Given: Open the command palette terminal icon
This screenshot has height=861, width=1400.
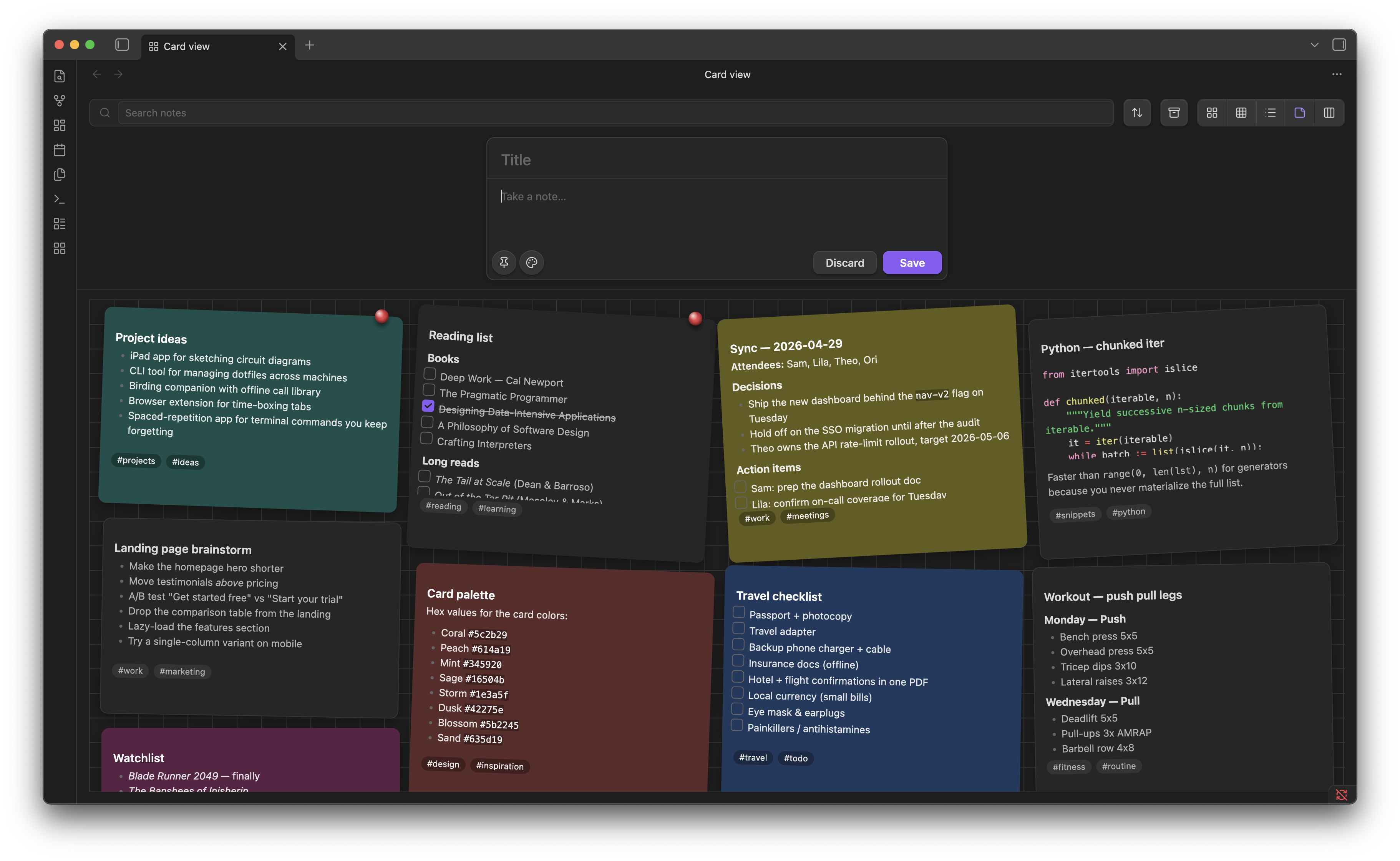Looking at the screenshot, I should pyautogui.click(x=59, y=199).
